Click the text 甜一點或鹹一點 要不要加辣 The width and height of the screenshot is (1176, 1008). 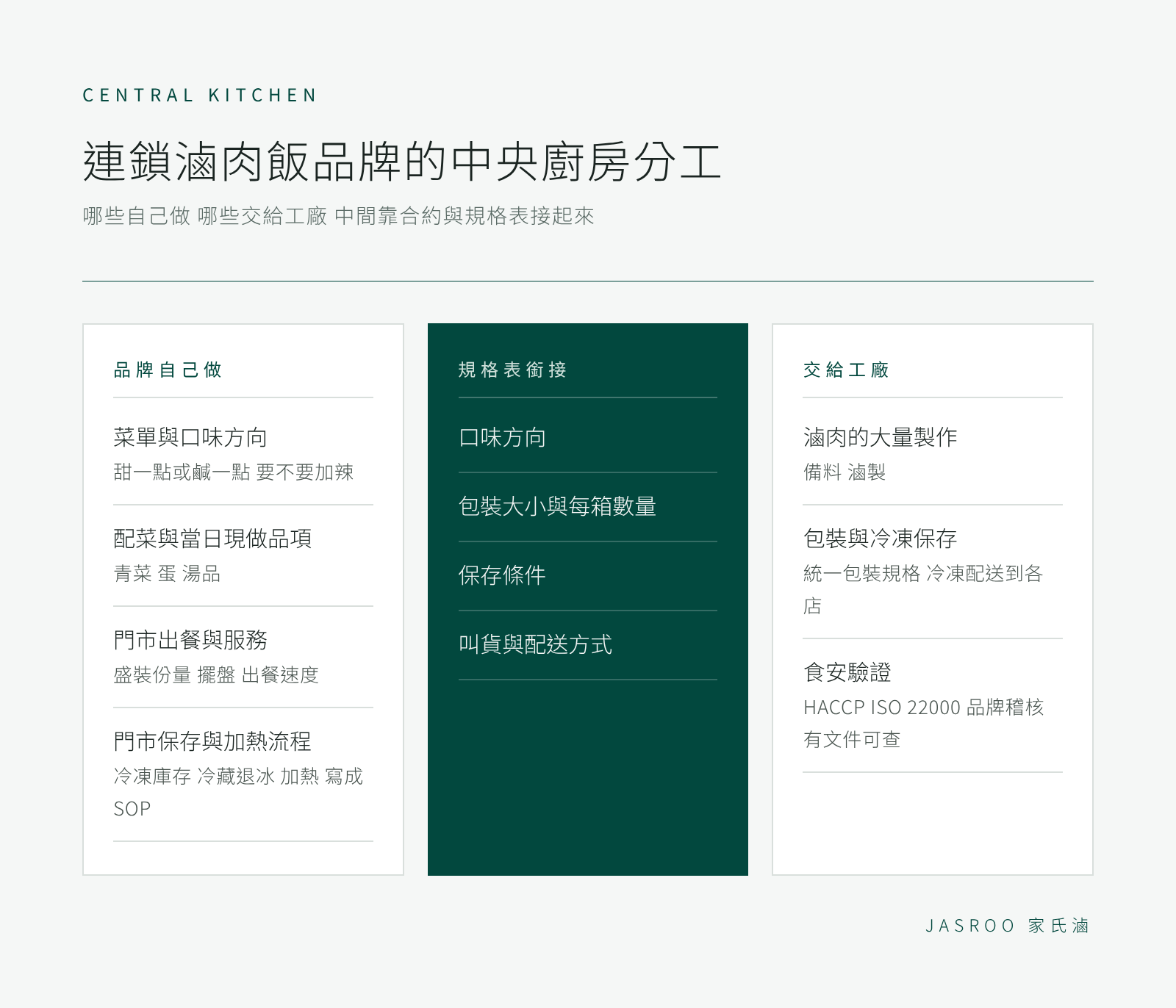tap(234, 472)
